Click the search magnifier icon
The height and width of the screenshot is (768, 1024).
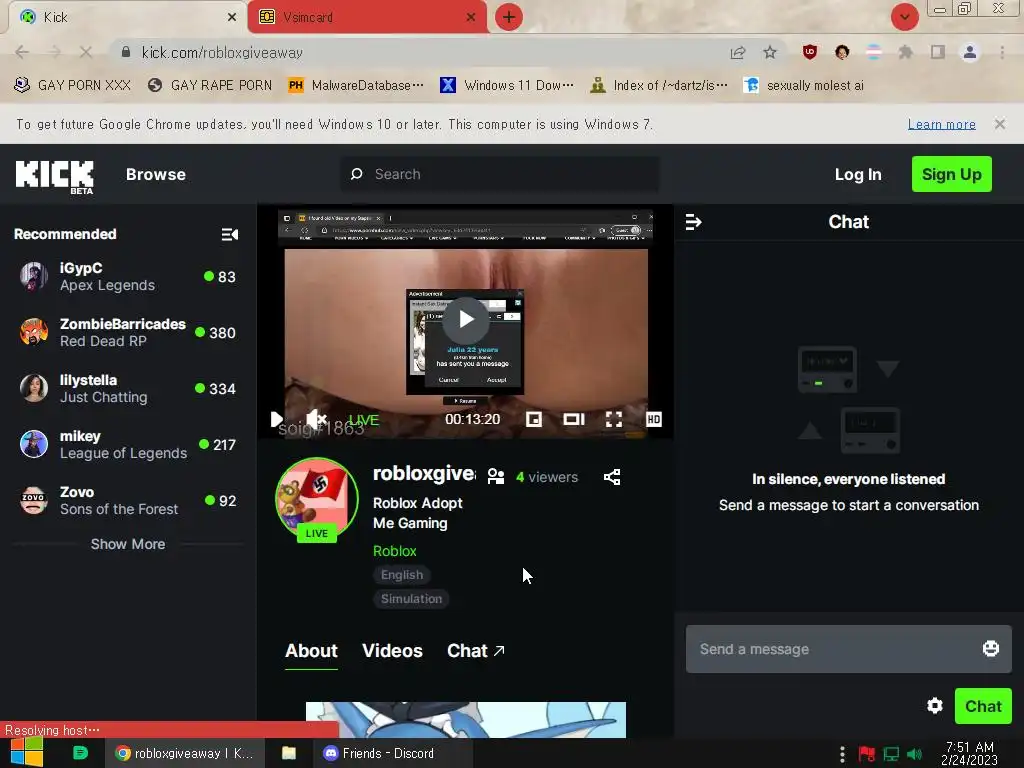pos(357,174)
